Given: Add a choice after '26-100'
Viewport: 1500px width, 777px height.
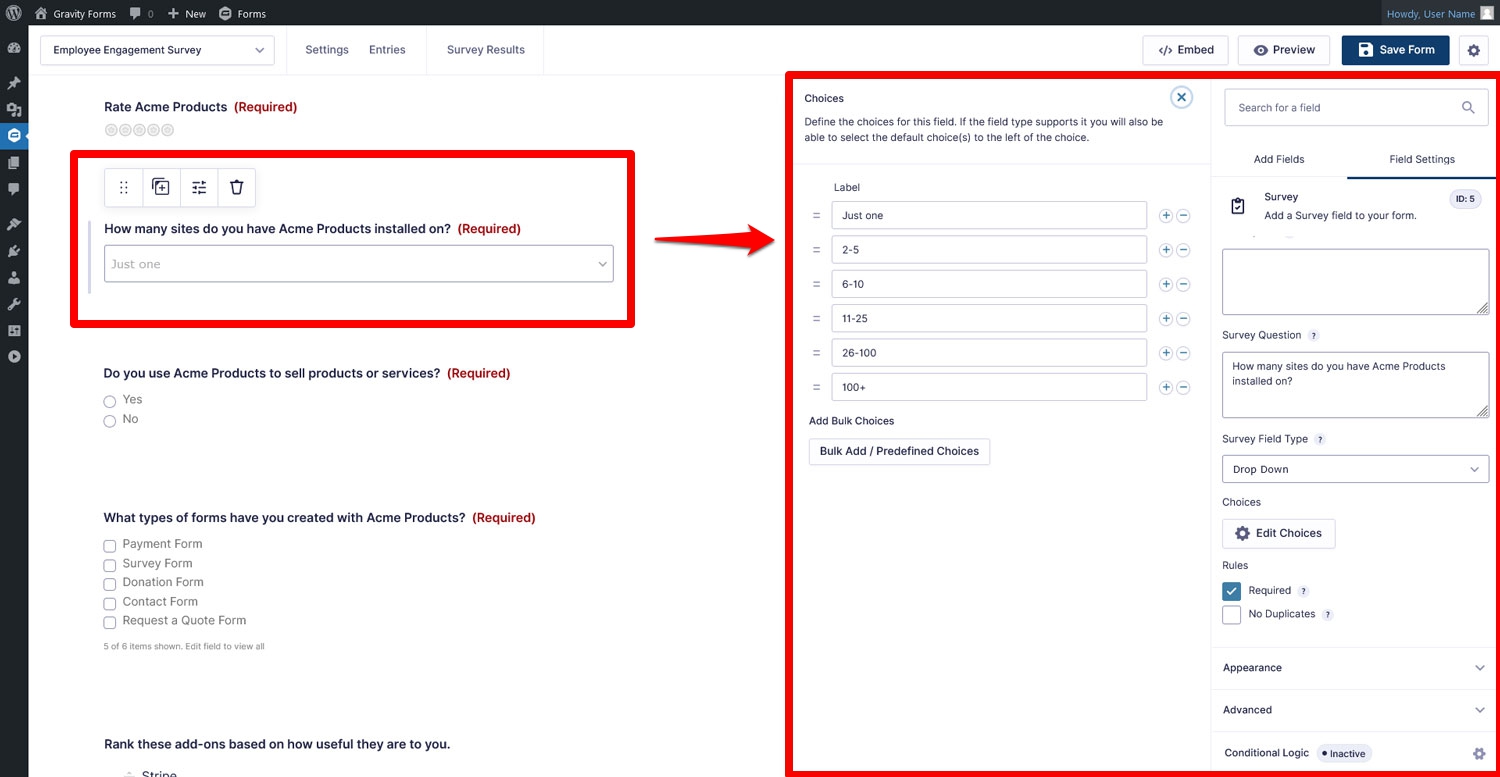Looking at the screenshot, I should tap(1165, 353).
